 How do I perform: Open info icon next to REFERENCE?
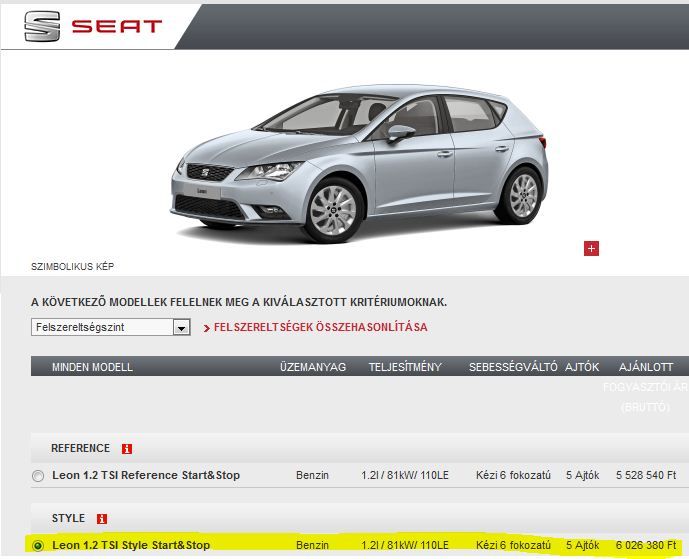click(127, 449)
